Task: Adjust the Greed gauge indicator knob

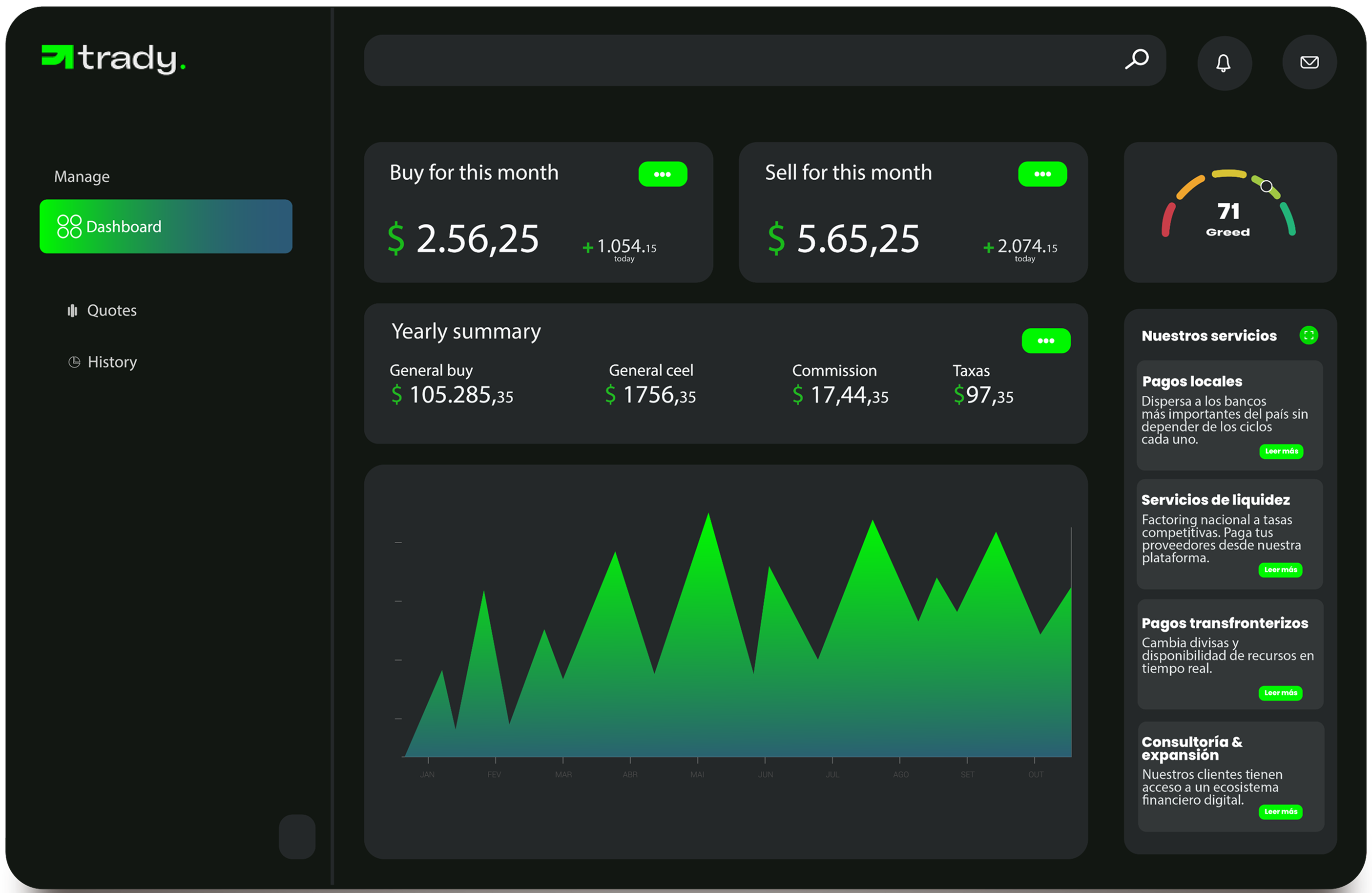Action: coord(1266,186)
